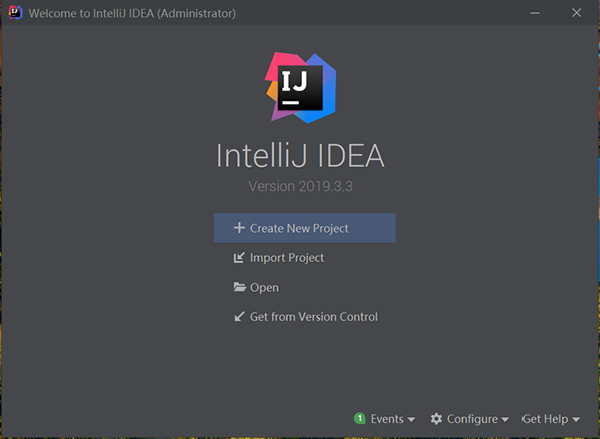Minimize the Welcome to IntelliJ IDEA window
This screenshot has height=439, width=600.
click(481, 14)
